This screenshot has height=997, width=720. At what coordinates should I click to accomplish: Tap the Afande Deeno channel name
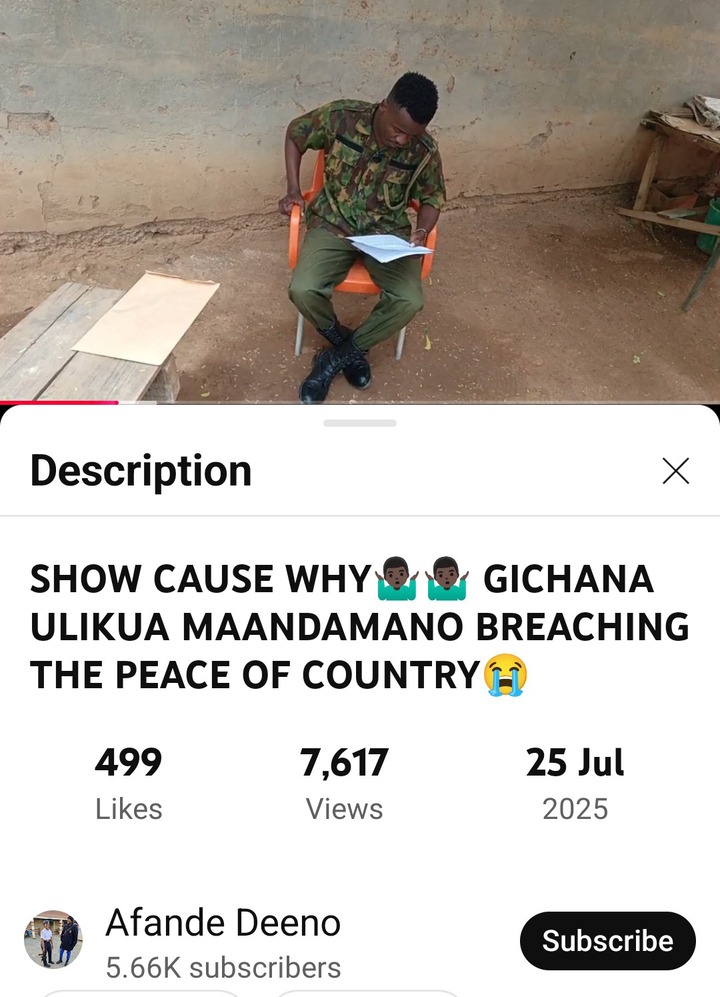click(x=223, y=923)
